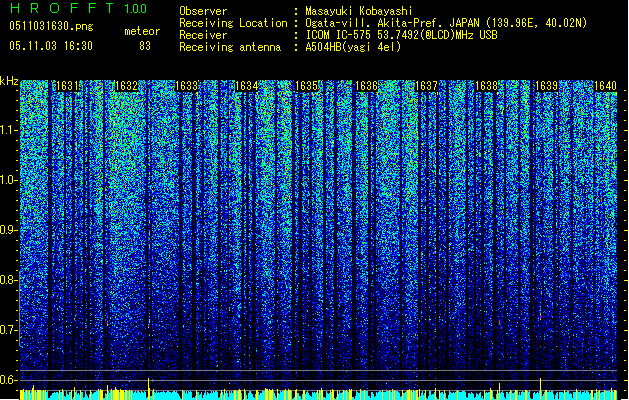Click time marker 1639
Image resolution: width=629 pixels, height=400 pixels.
(546, 86)
